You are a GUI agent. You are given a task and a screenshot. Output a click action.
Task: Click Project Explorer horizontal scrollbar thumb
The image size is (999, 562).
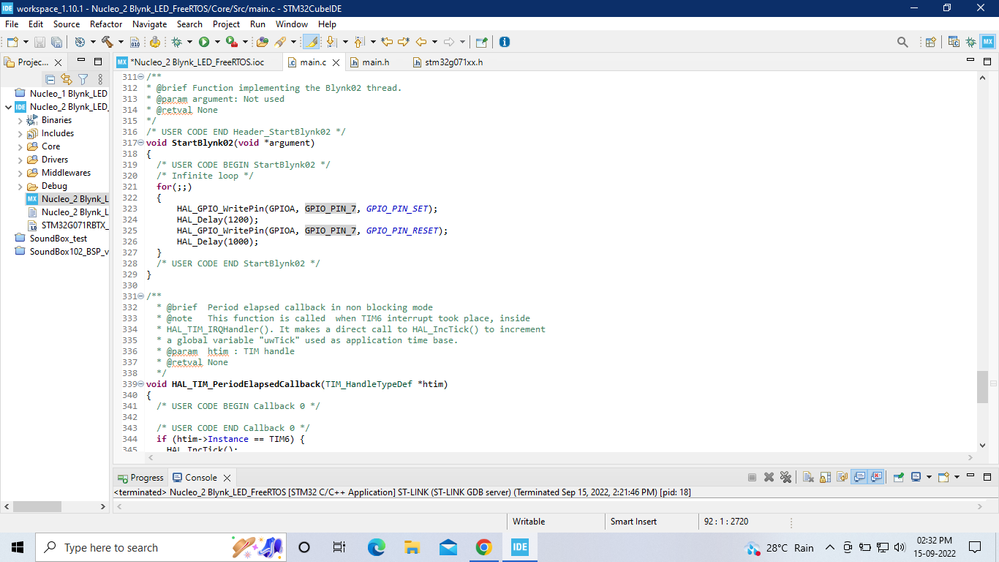click(x=38, y=507)
